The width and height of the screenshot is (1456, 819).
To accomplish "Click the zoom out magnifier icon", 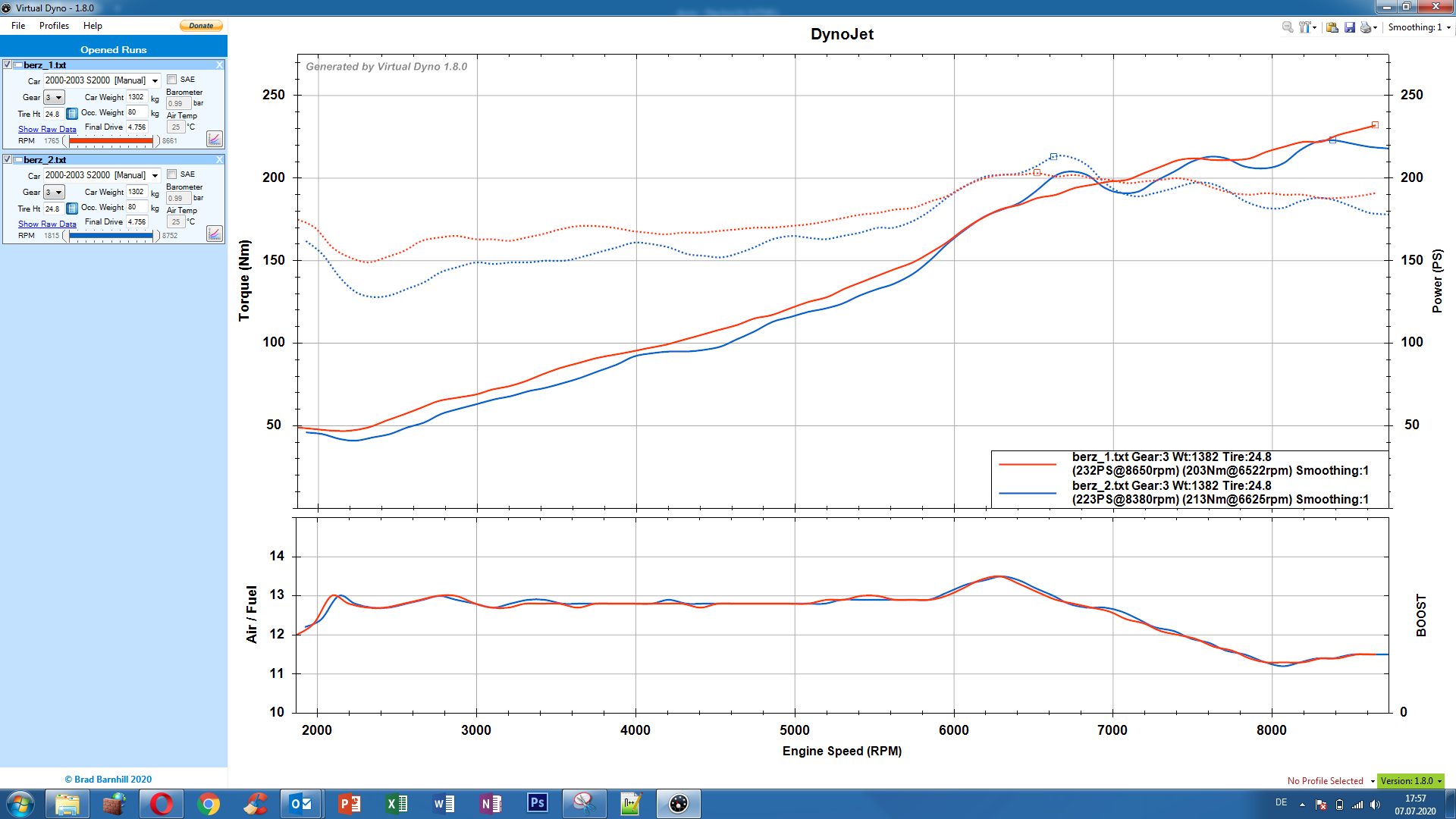I will coord(1287,27).
